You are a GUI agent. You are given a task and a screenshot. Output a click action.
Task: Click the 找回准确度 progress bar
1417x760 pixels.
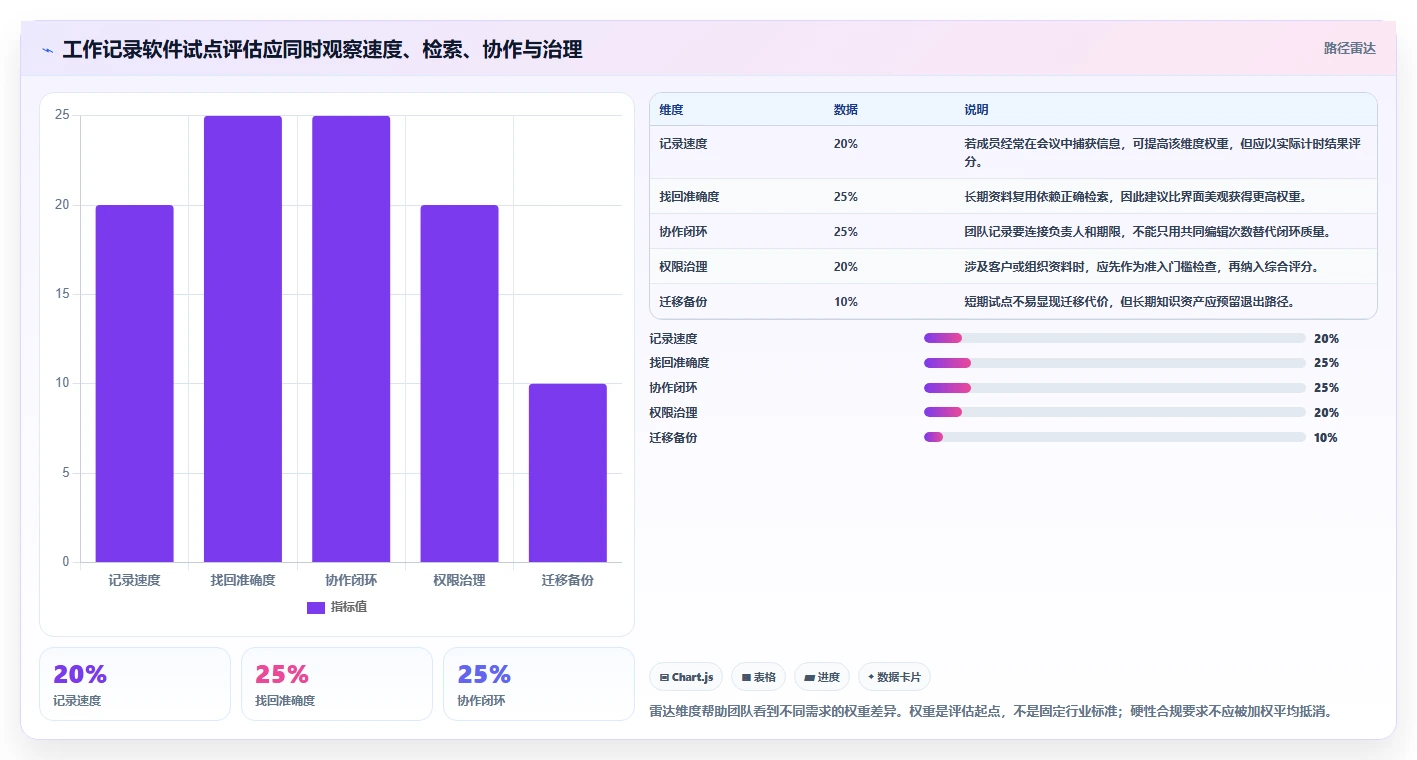pyautogui.click(x=1115, y=363)
